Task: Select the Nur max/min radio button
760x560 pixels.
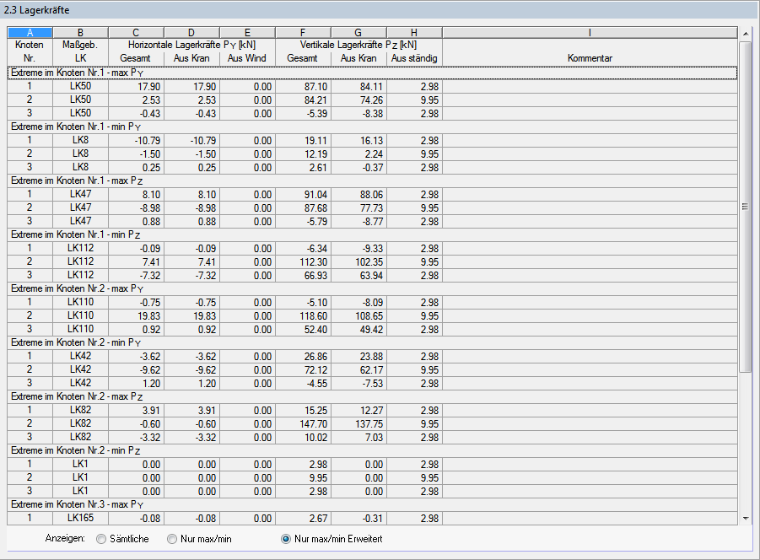Action: pyautogui.click(x=172, y=539)
